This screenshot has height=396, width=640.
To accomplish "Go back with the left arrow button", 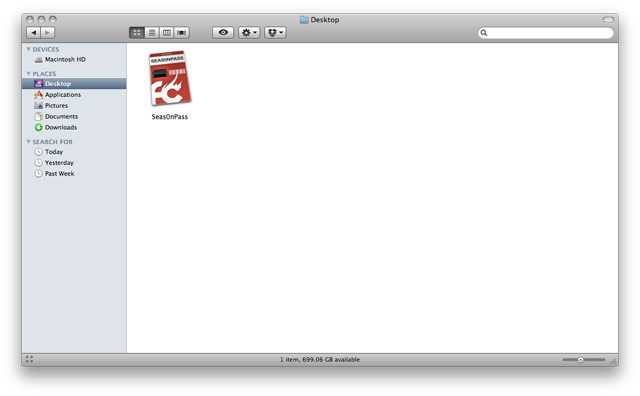I will (x=34, y=33).
